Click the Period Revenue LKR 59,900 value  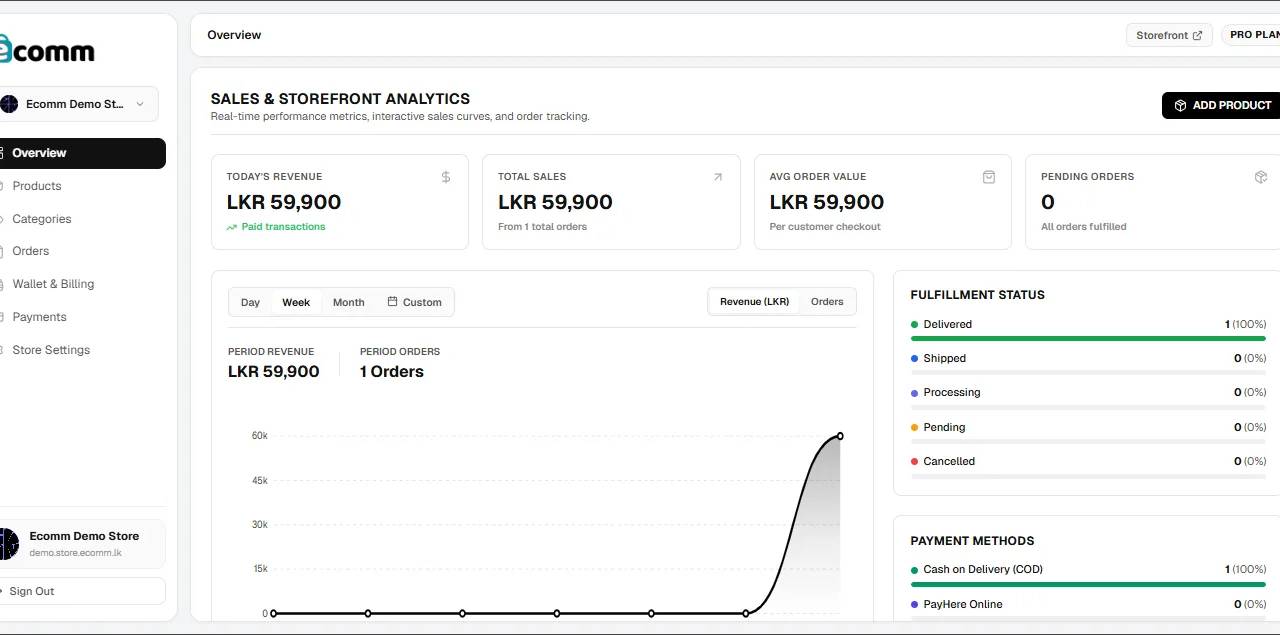(274, 371)
